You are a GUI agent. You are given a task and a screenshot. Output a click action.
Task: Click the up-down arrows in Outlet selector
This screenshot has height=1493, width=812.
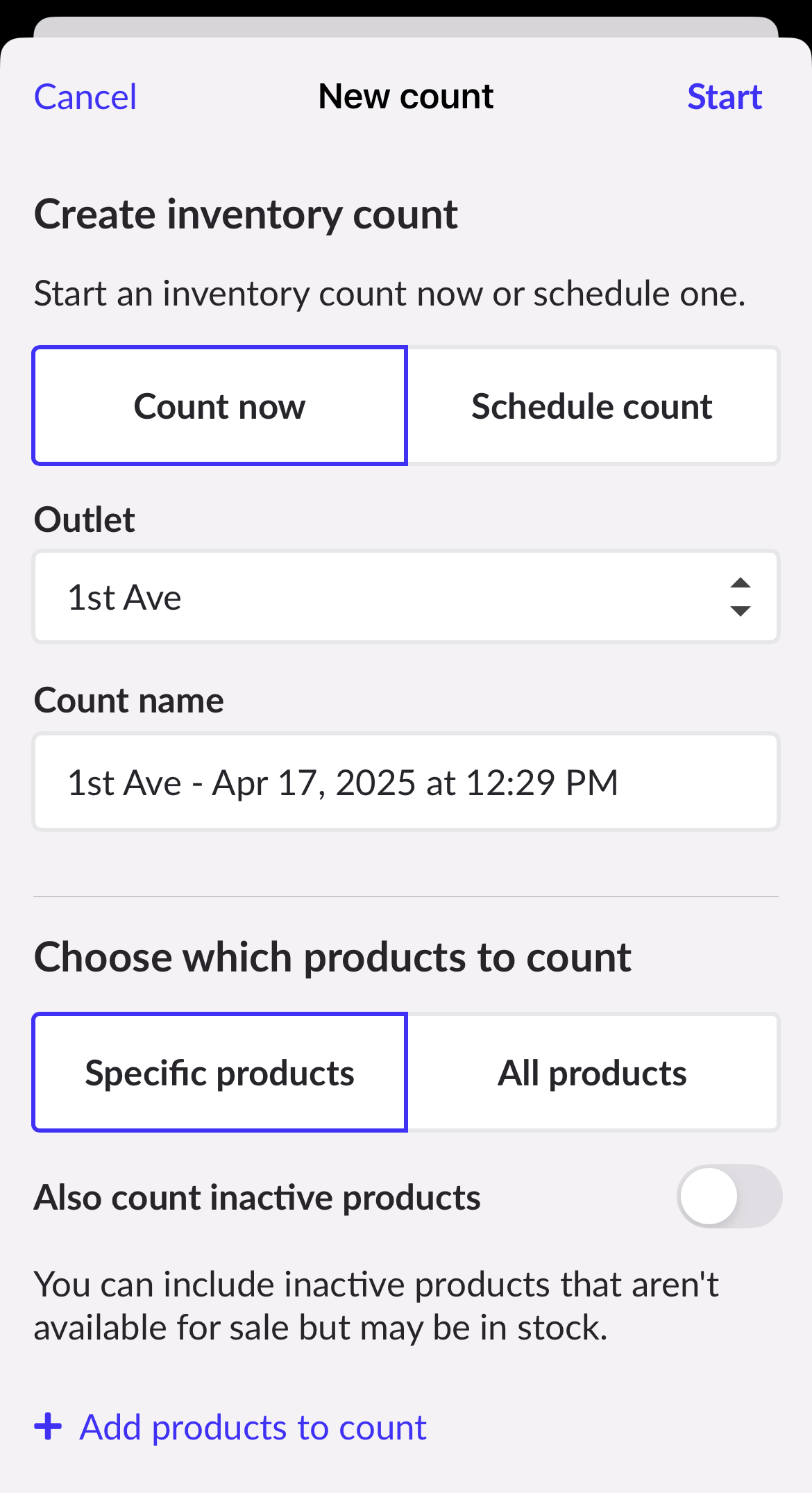(741, 597)
